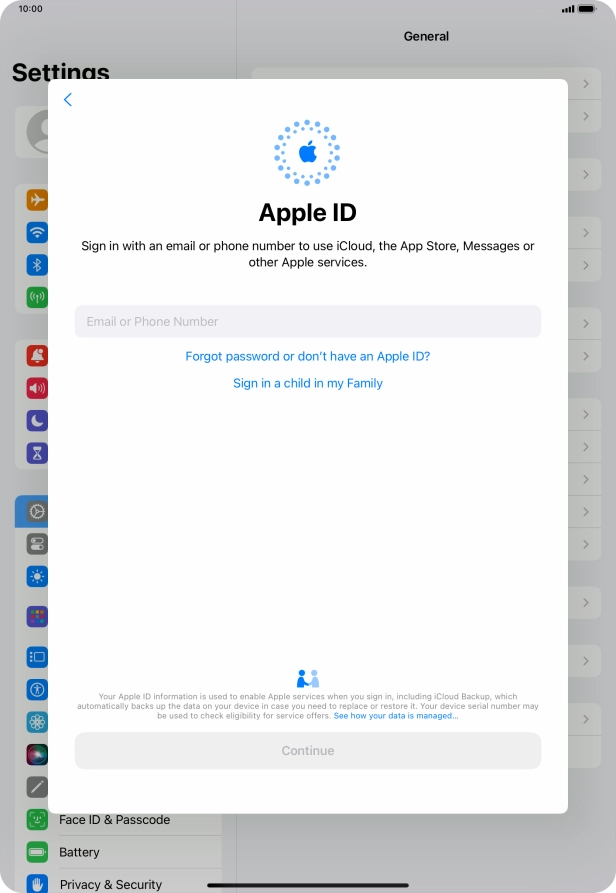
Task: Open Accessibility icon in sidebar
Action: (37, 690)
